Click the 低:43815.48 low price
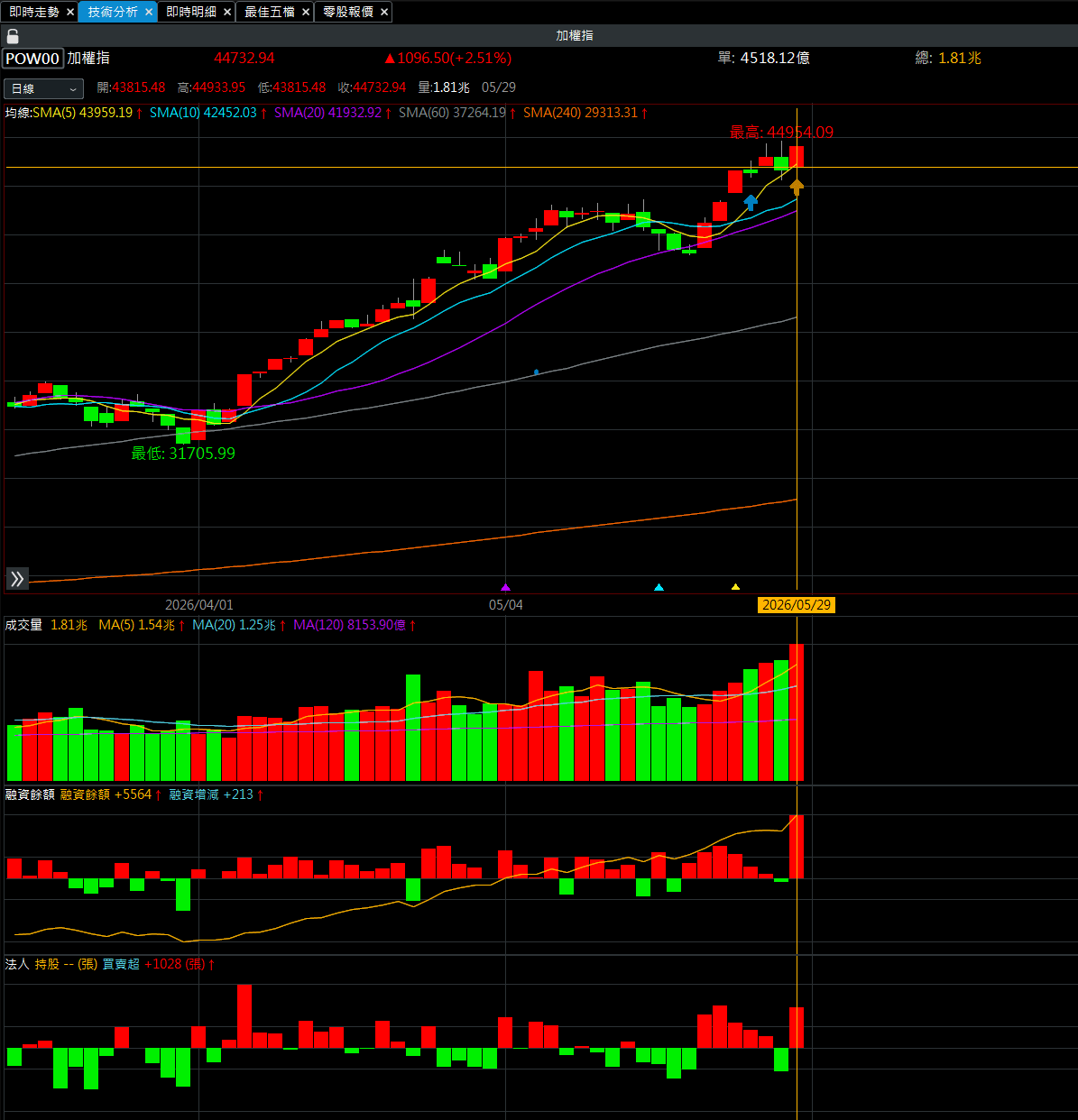Viewport: 1078px width, 1120px height. (291, 87)
